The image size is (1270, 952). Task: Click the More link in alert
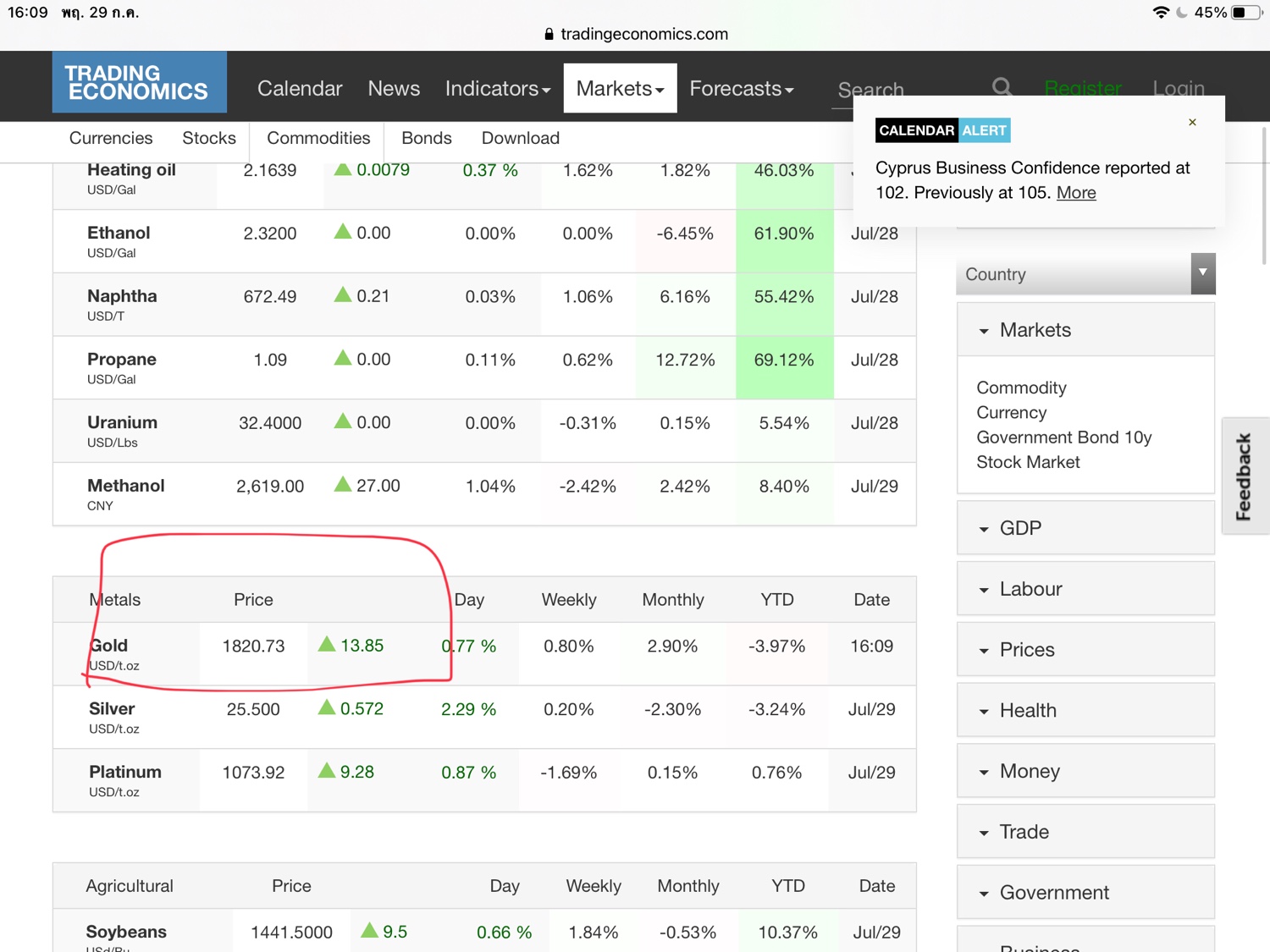(1076, 192)
